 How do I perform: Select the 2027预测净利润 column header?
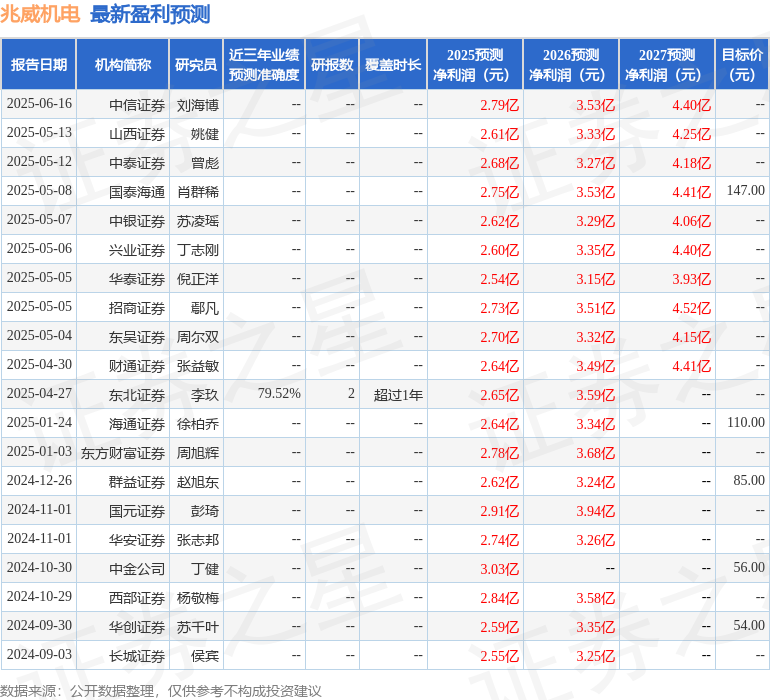click(x=666, y=64)
